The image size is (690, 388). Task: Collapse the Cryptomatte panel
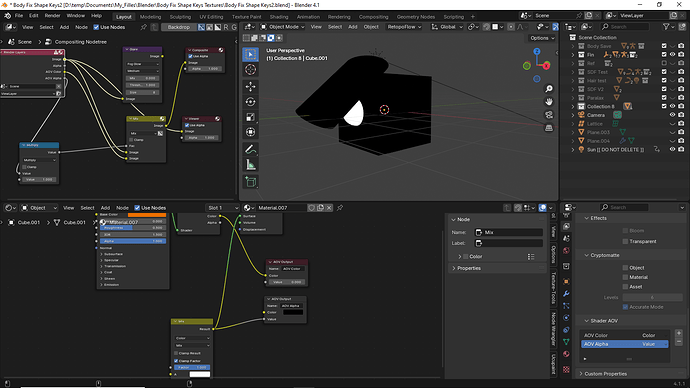[586, 255]
